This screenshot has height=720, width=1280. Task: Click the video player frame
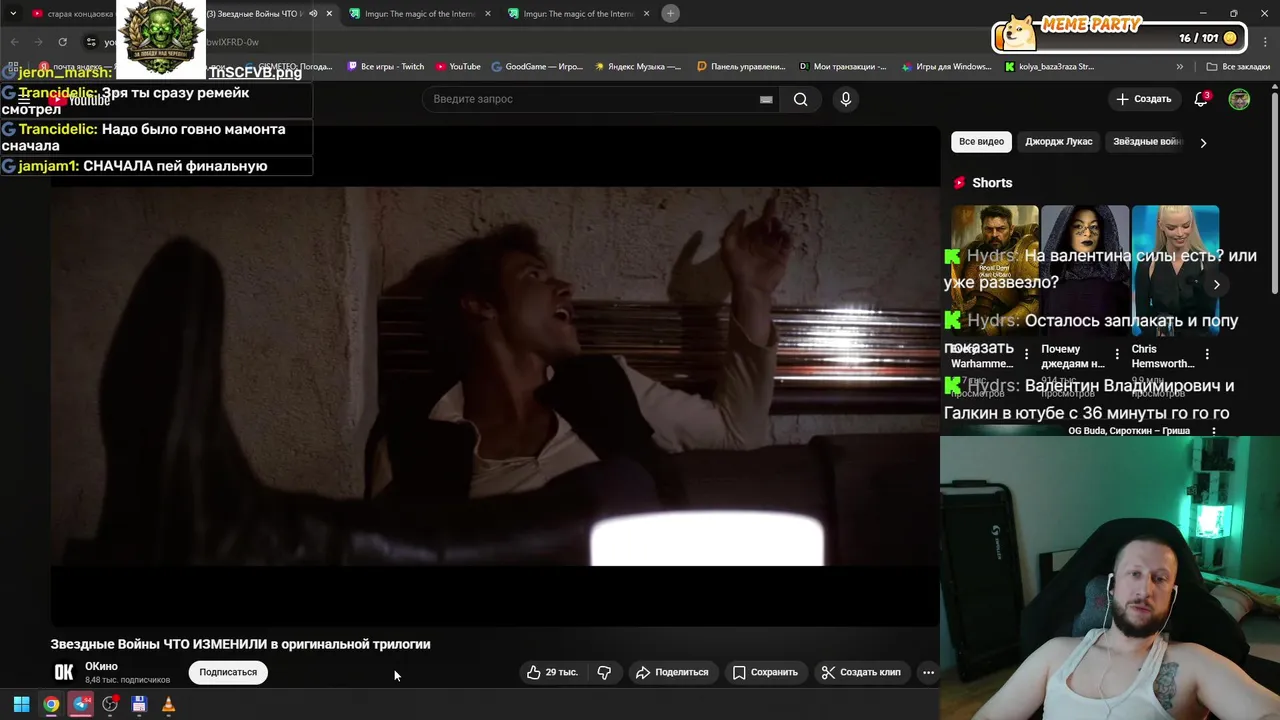[x=495, y=376]
